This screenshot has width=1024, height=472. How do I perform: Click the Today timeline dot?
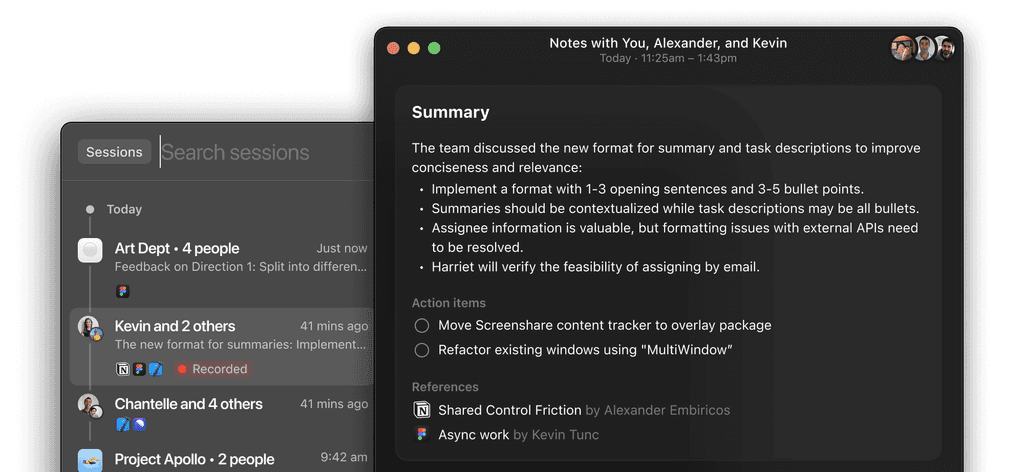[90, 210]
